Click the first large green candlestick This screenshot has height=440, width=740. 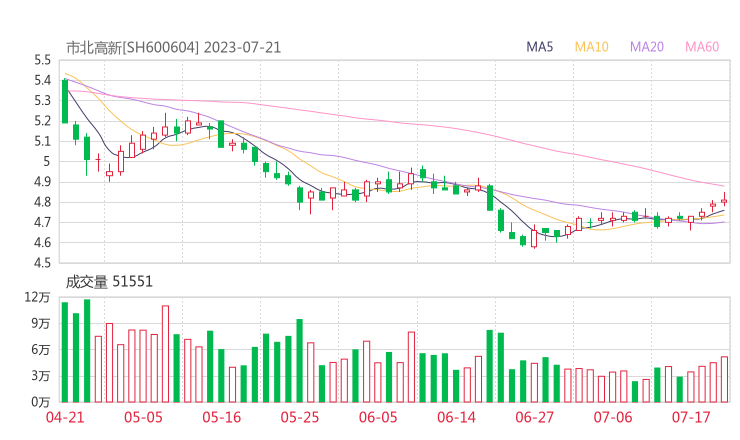tap(65, 101)
